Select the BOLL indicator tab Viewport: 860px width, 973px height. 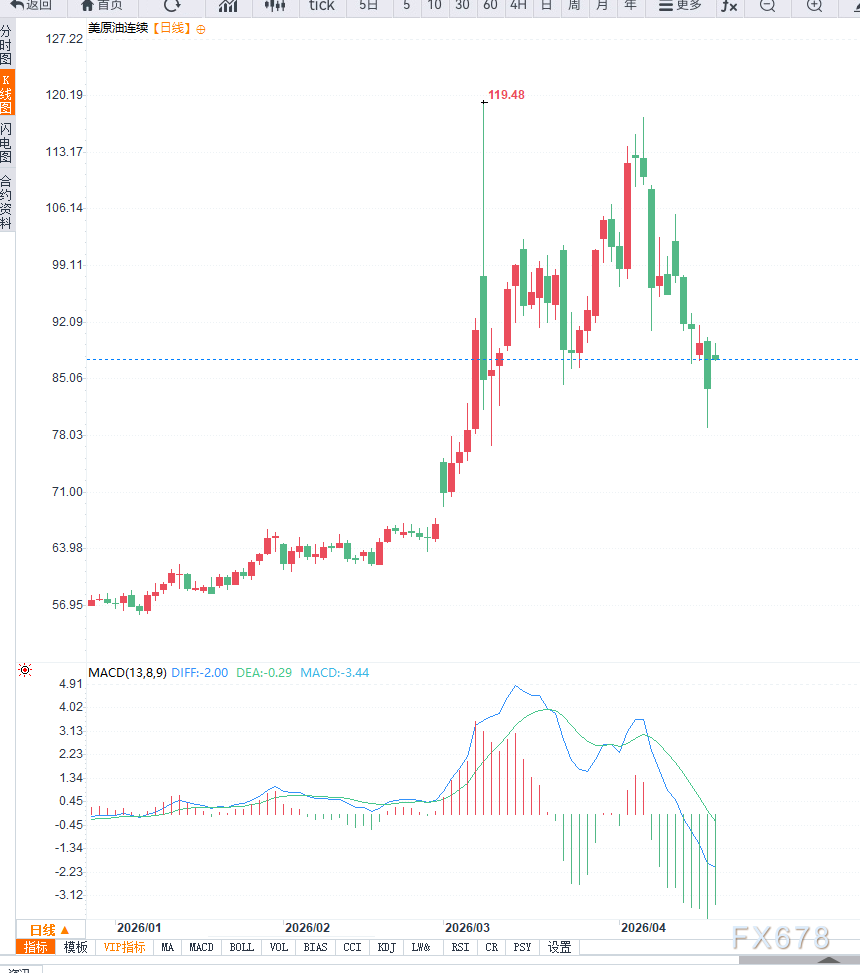pyautogui.click(x=241, y=947)
